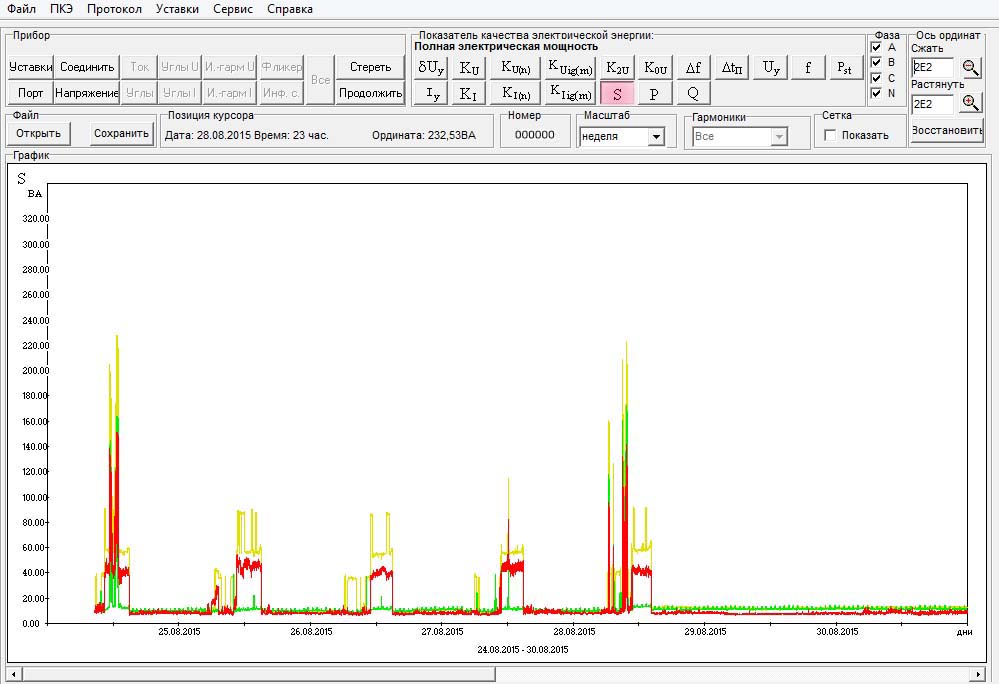
Task: Open the Гармоники Все dropdown
Action: pyautogui.click(x=779, y=136)
